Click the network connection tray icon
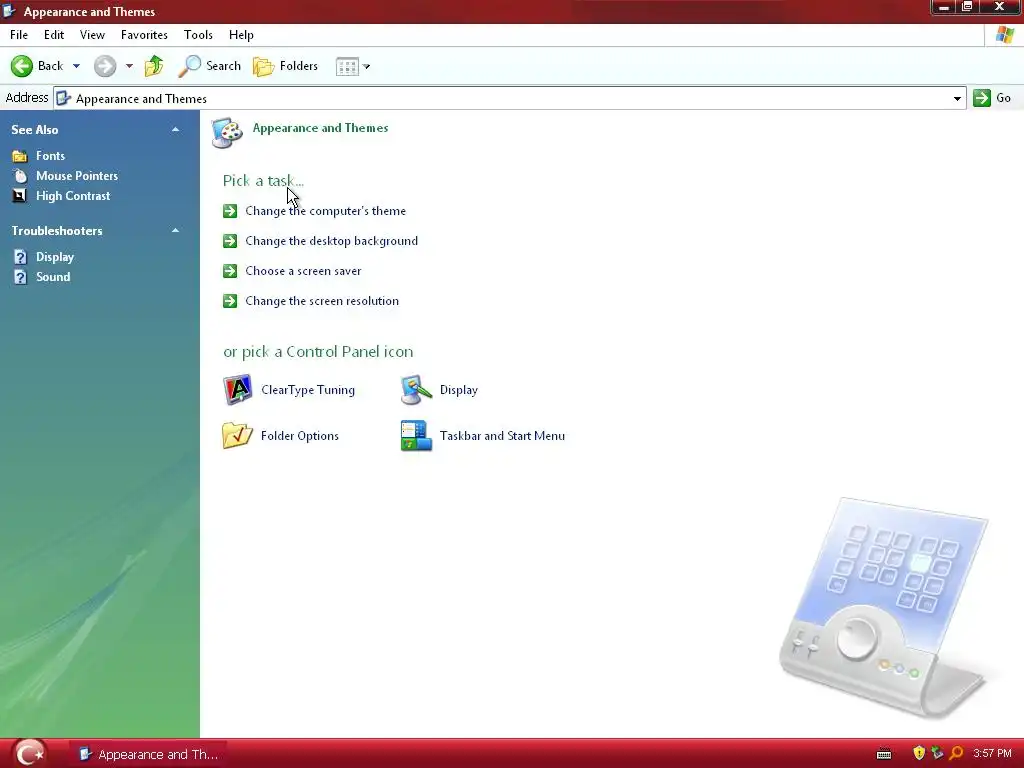1024x768 pixels. [937, 754]
